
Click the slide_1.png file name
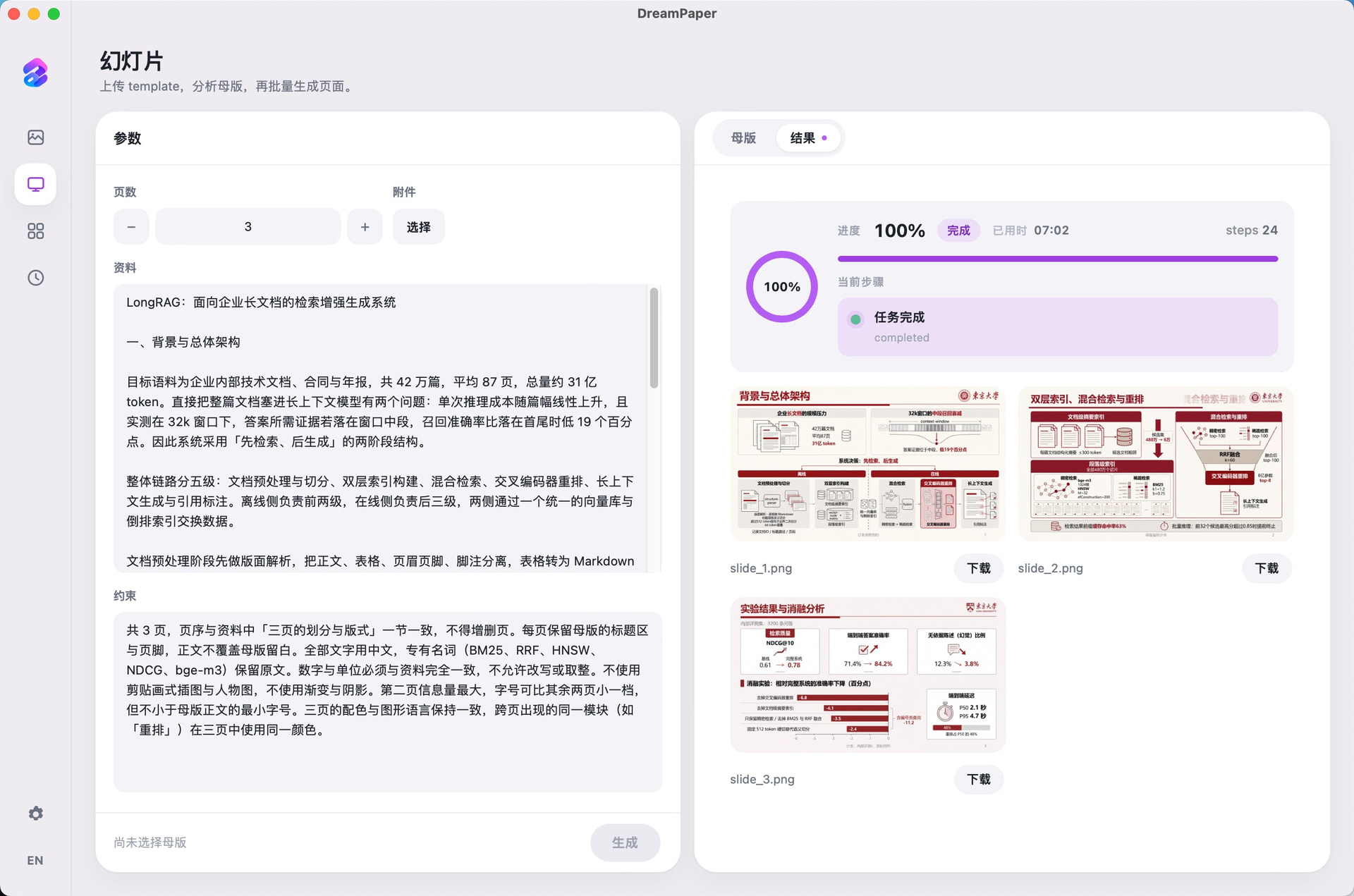761,568
